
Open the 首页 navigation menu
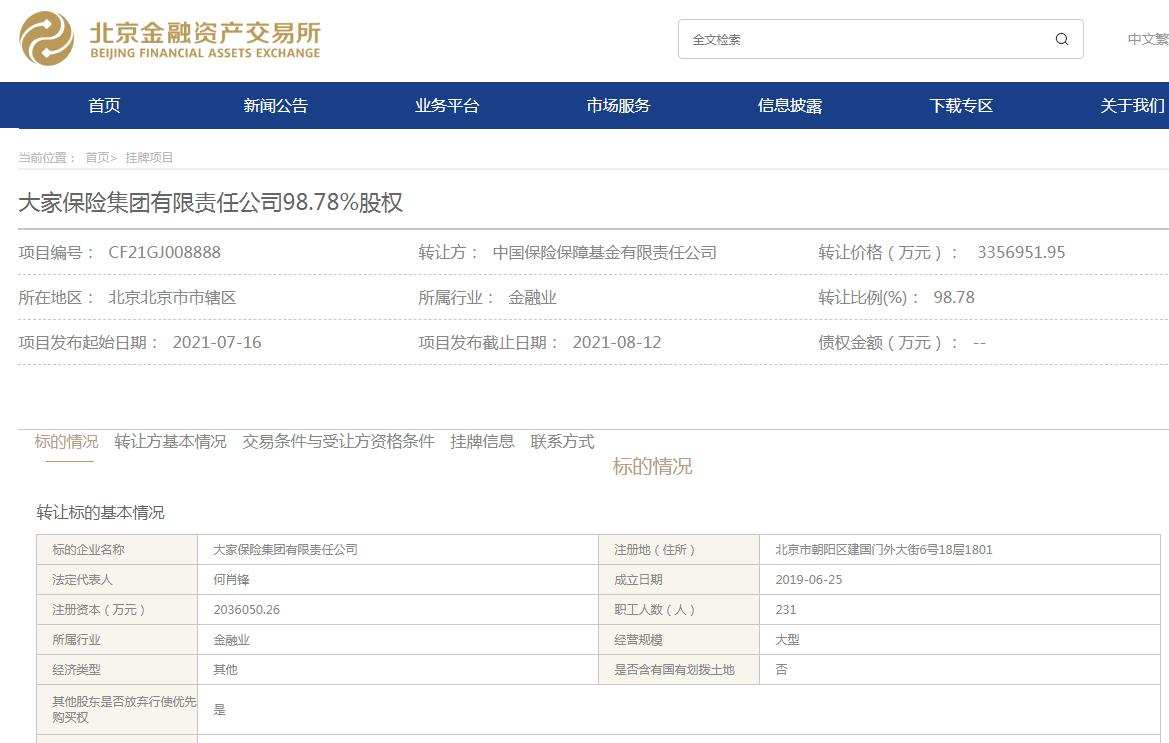104,106
